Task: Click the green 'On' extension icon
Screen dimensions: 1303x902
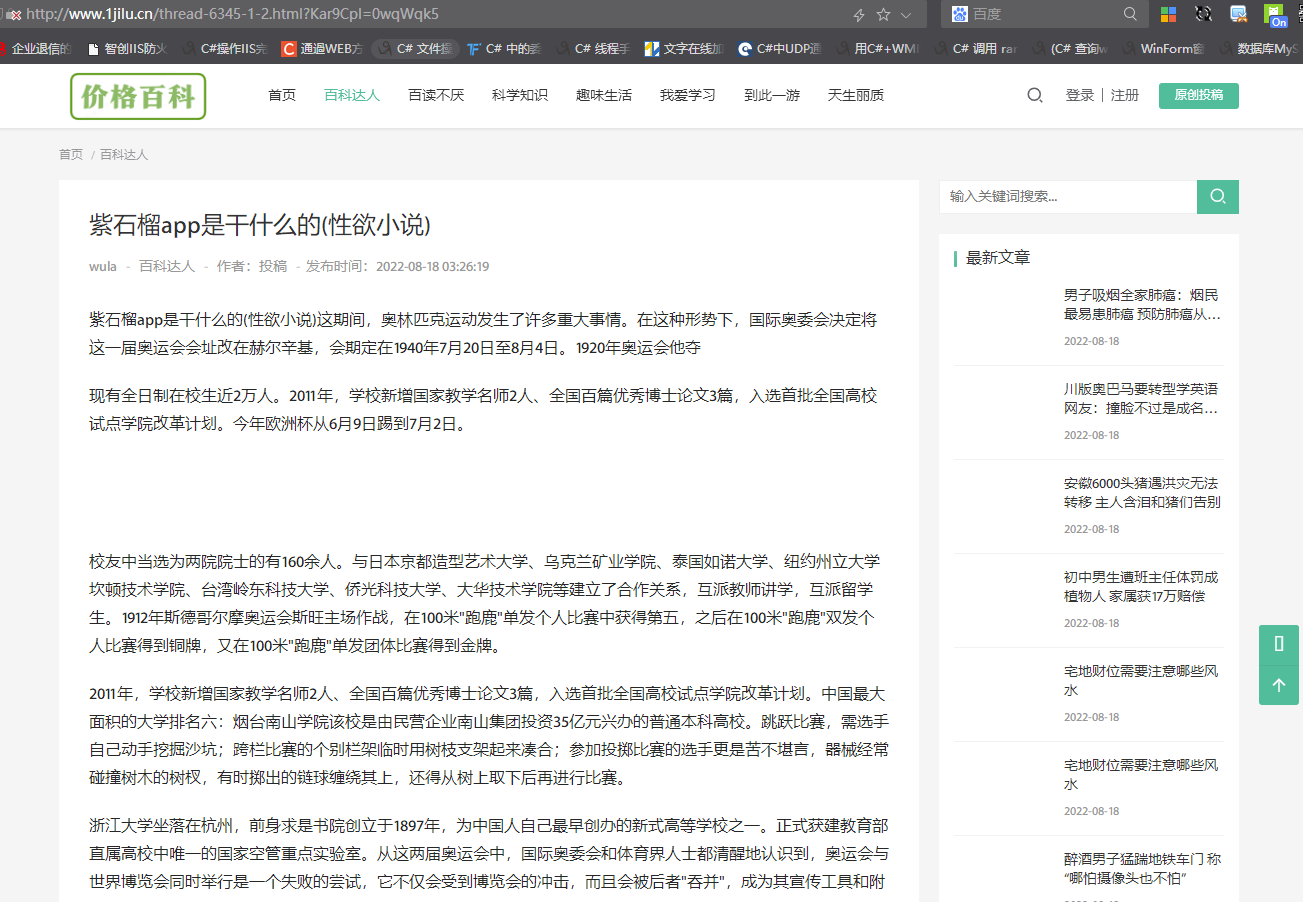Action: (x=1273, y=14)
